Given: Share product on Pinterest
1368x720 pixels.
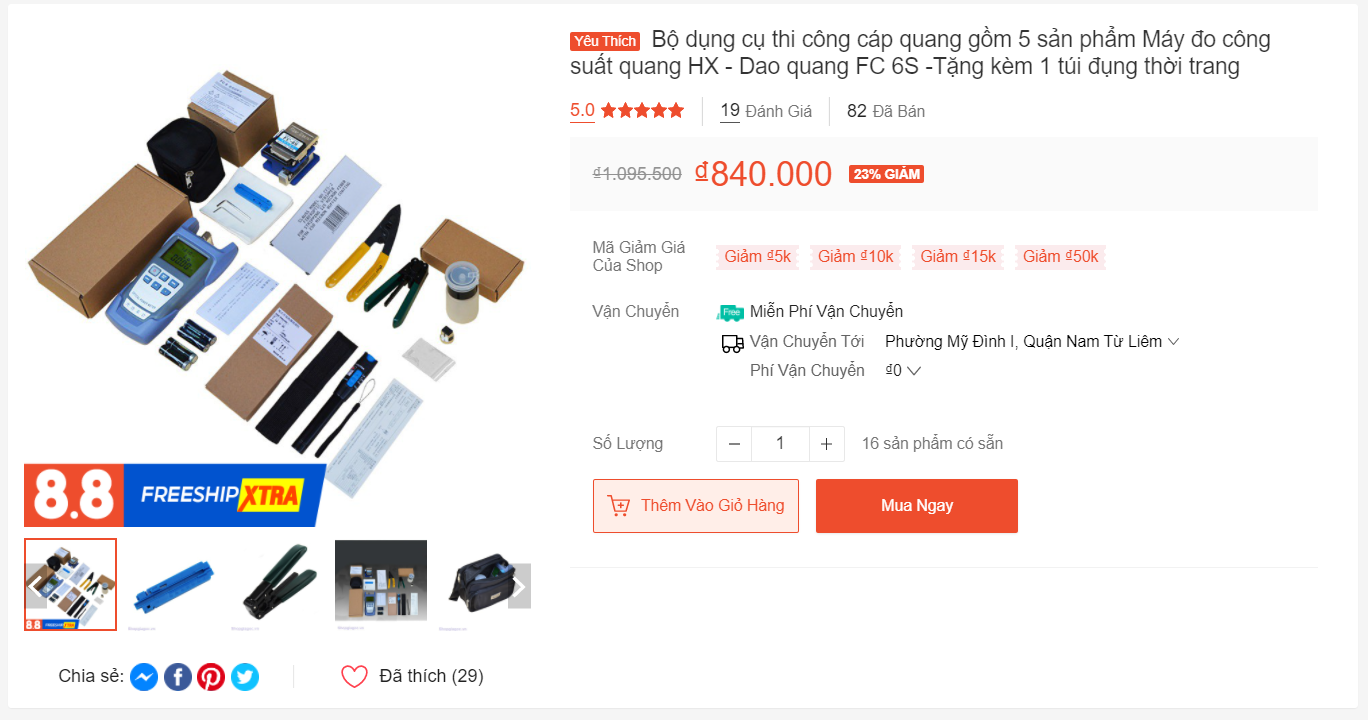Looking at the screenshot, I should [x=211, y=677].
